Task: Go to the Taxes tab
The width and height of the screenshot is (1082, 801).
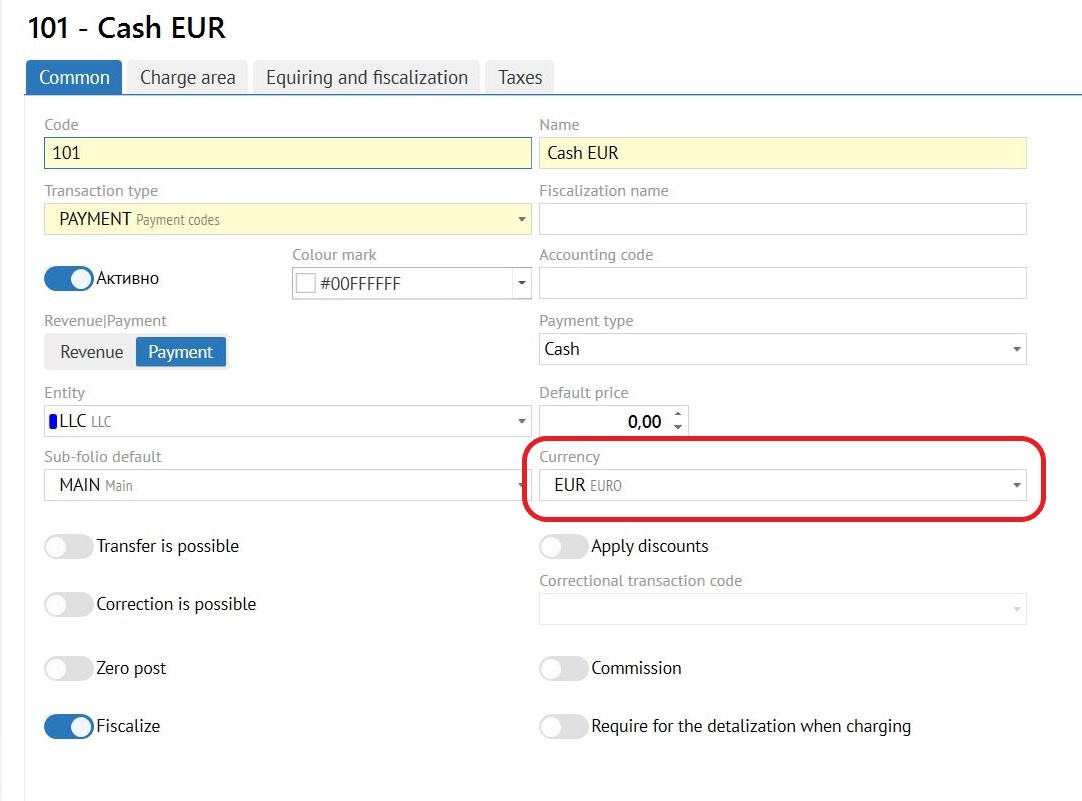Action: click(519, 78)
